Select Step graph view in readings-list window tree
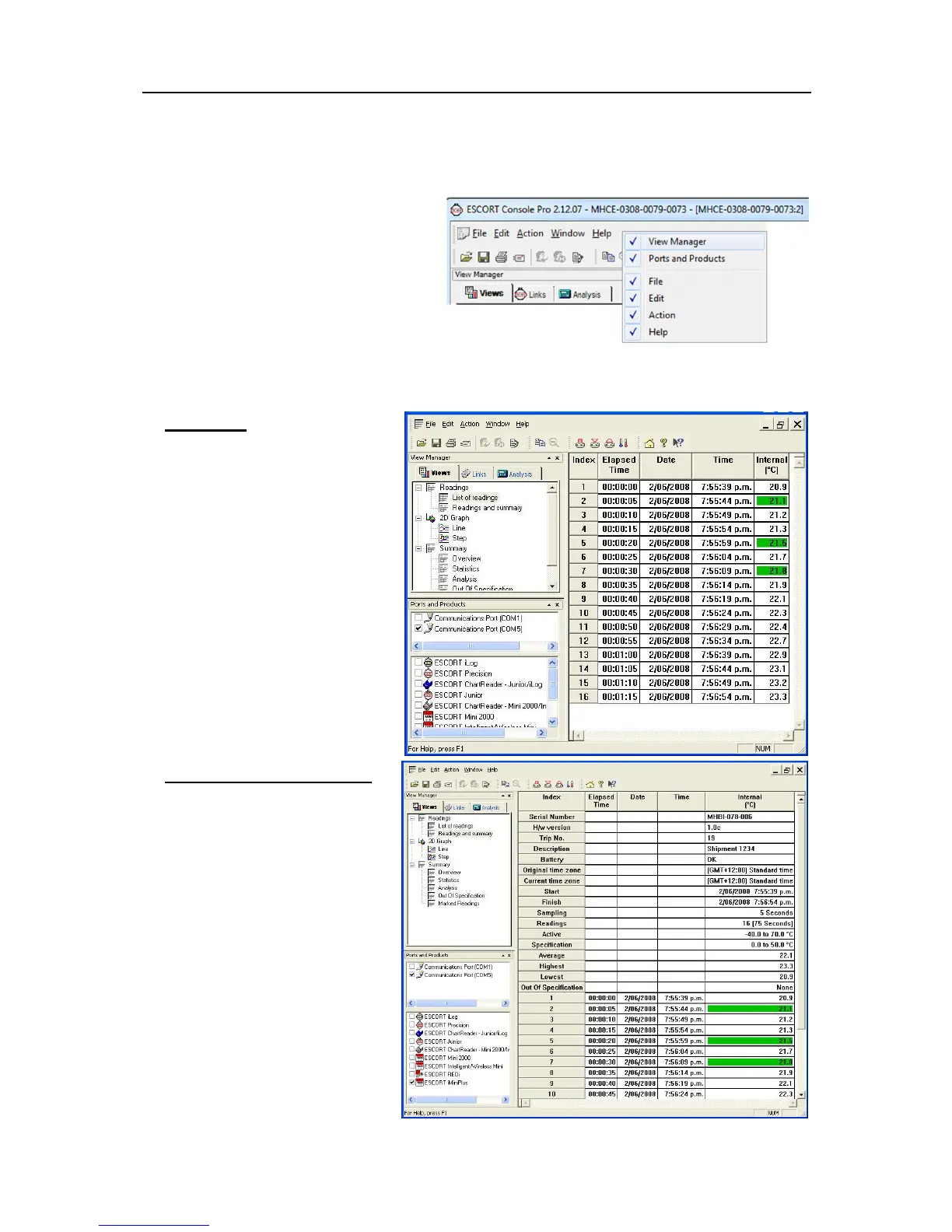The width and height of the screenshot is (952, 1232). pyautogui.click(x=460, y=538)
